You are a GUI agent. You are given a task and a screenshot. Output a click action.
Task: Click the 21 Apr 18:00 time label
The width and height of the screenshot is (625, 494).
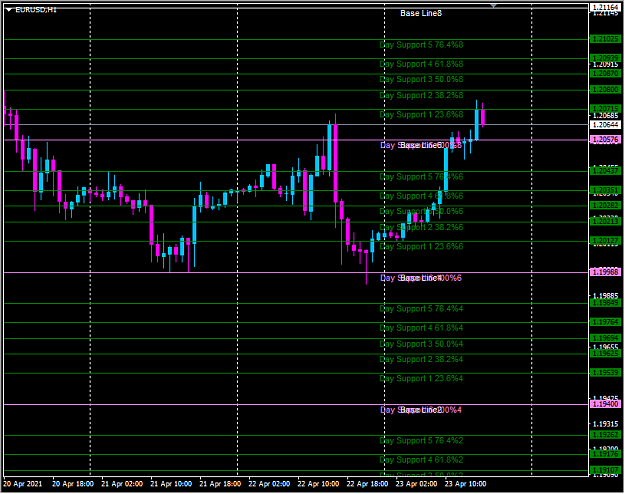click(220, 484)
